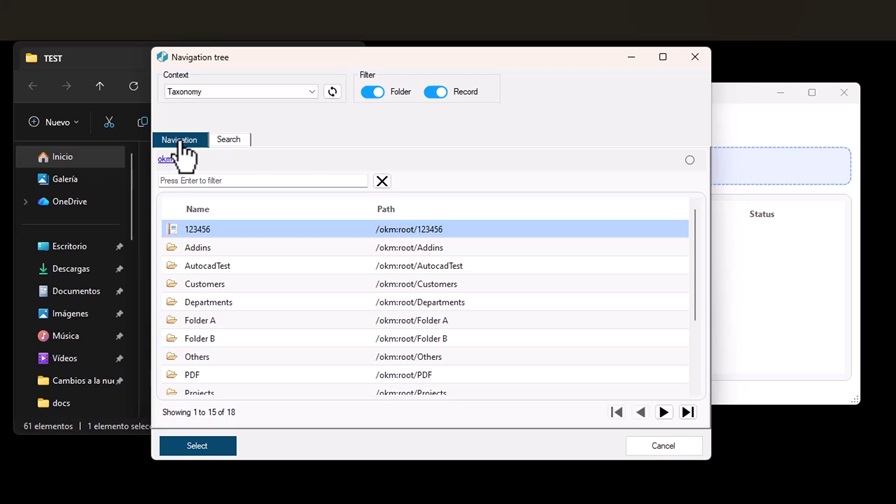Click the folder icon for Folder B

pyautogui.click(x=171, y=338)
